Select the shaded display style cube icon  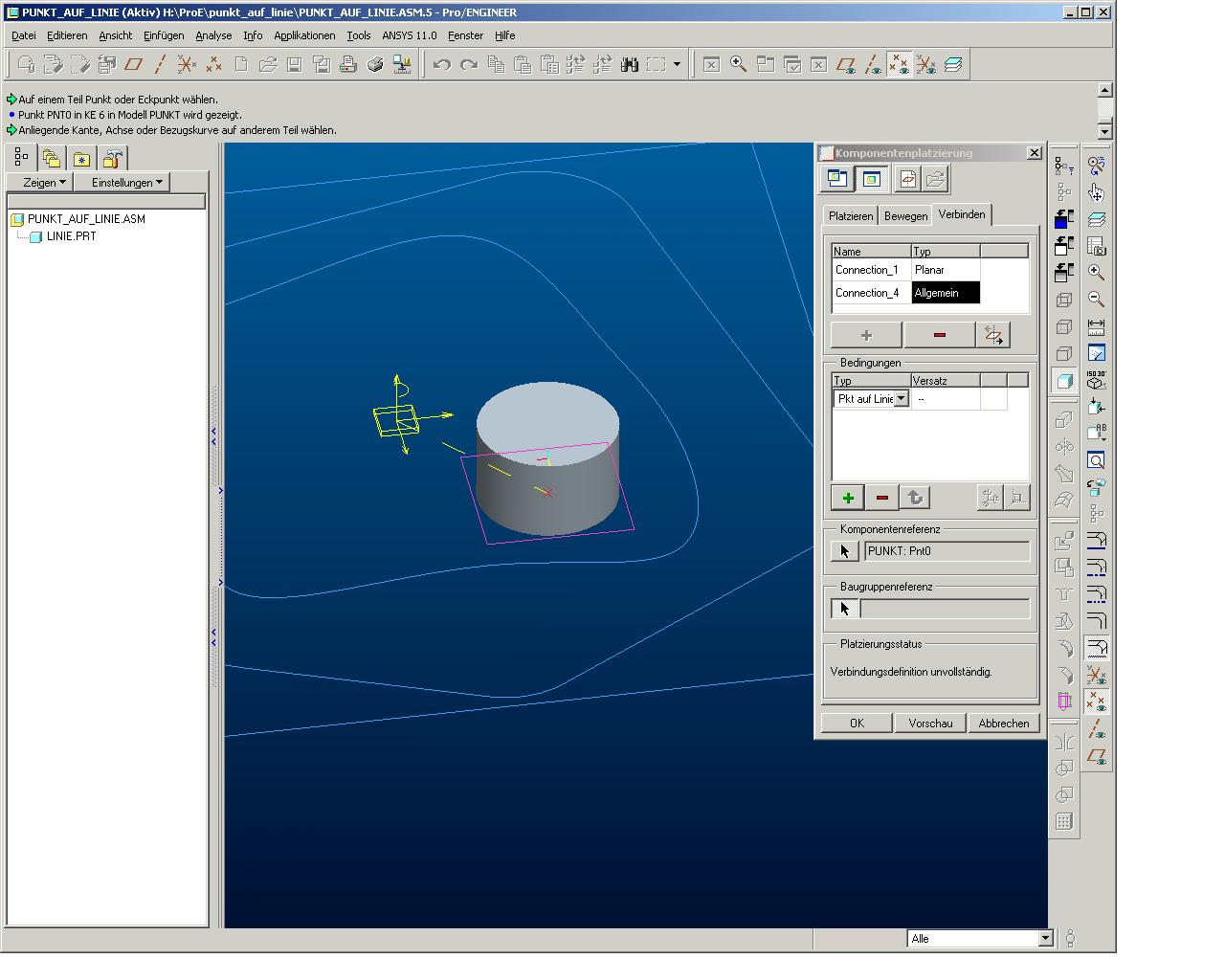(x=1064, y=380)
